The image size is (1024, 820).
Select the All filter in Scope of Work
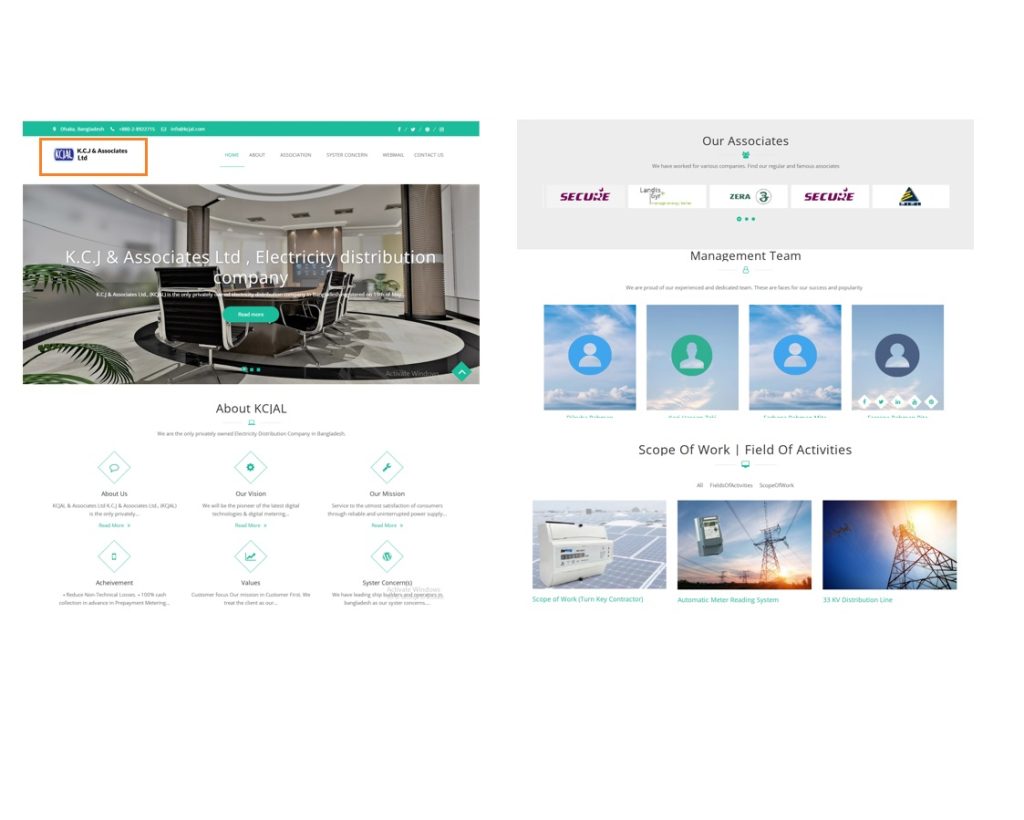click(699, 485)
